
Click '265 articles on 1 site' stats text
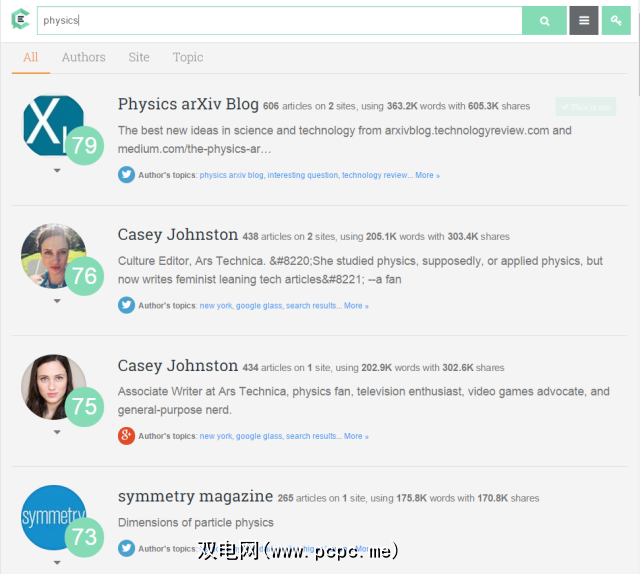(x=322, y=498)
